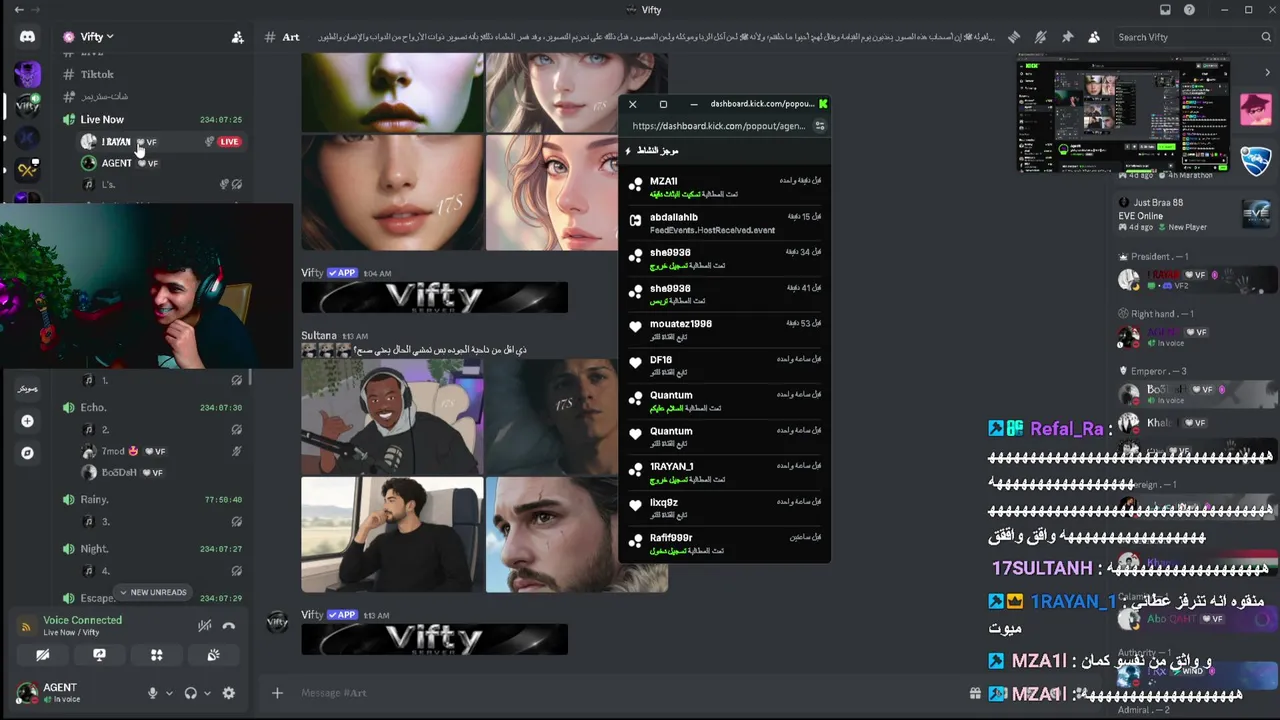The image size is (1280, 720).
Task: Invite people to the Vifty server
Action: [237, 37]
